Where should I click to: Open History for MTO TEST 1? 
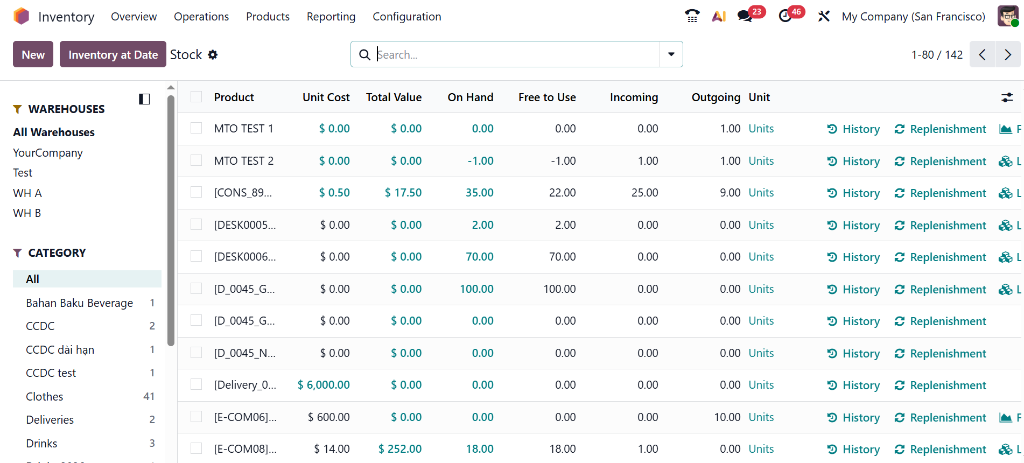[x=853, y=129]
